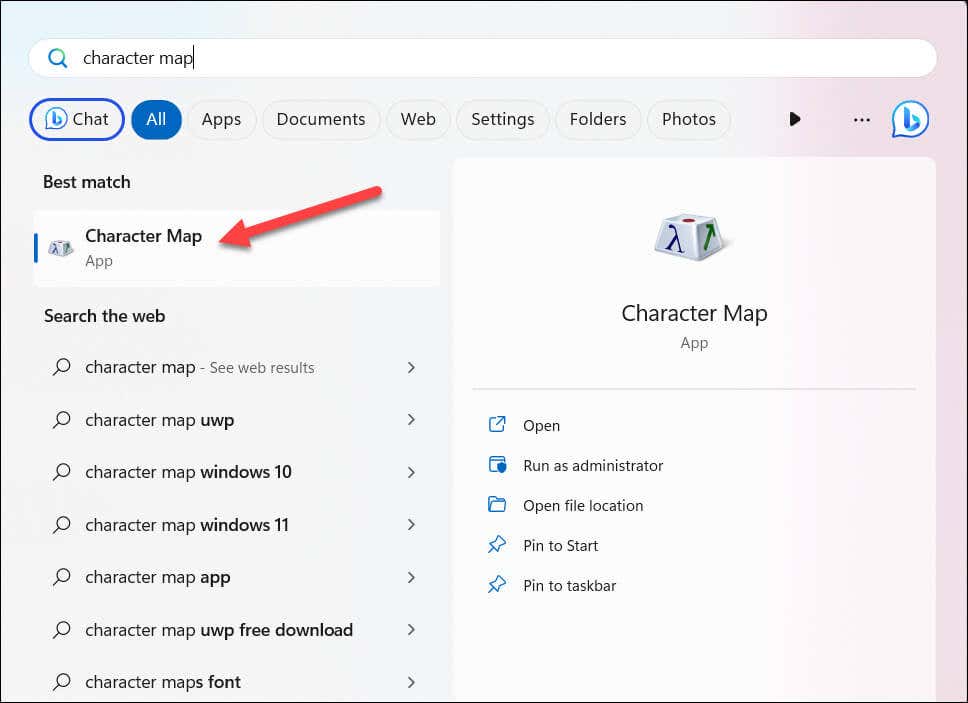Viewport: 968px width, 703px height.
Task: Open Bing Chat button
Action: pos(77,119)
